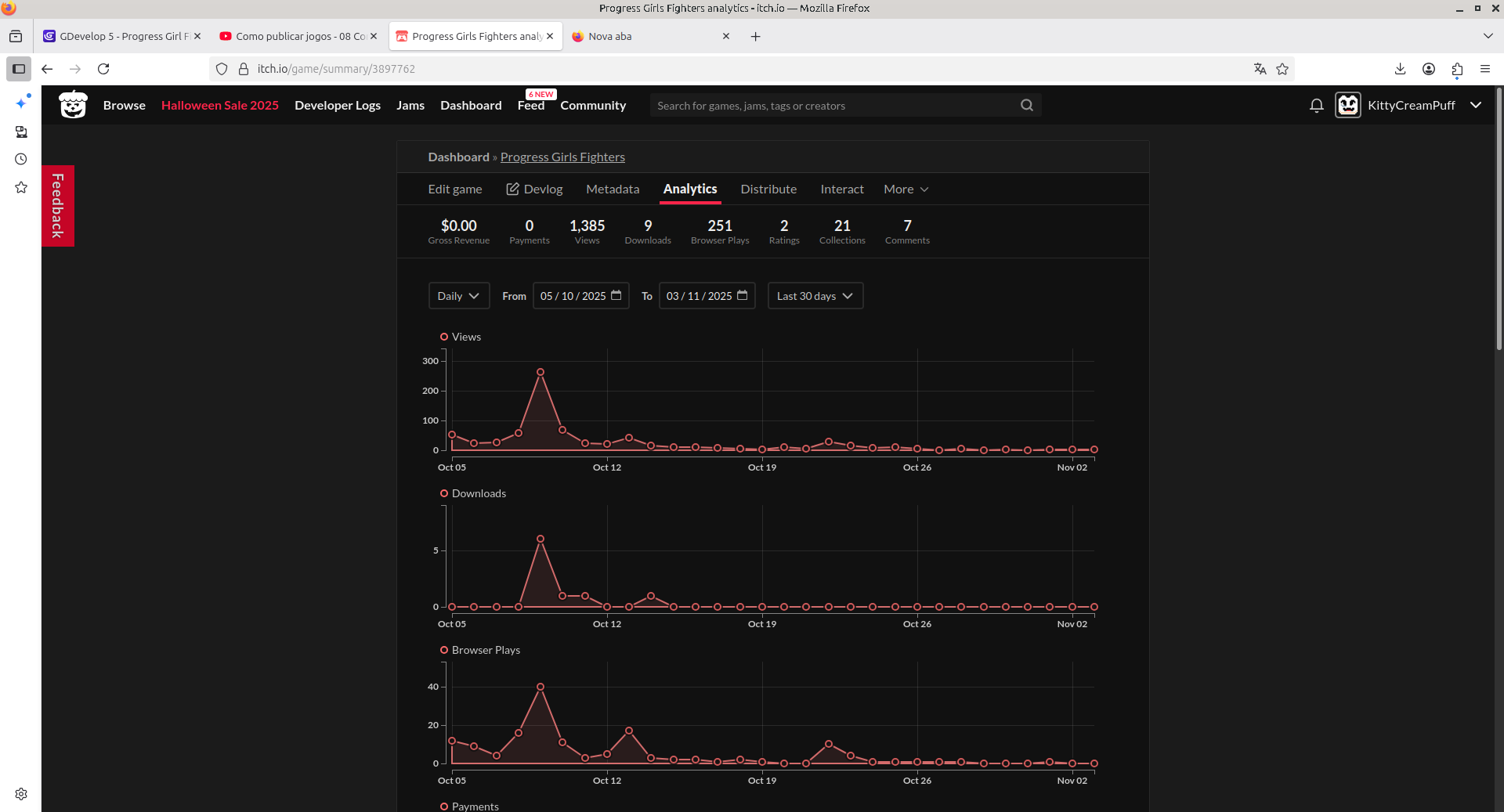Image resolution: width=1504 pixels, height=812 pixels.
Task: Expand the More menu
Action: (906, 189)
